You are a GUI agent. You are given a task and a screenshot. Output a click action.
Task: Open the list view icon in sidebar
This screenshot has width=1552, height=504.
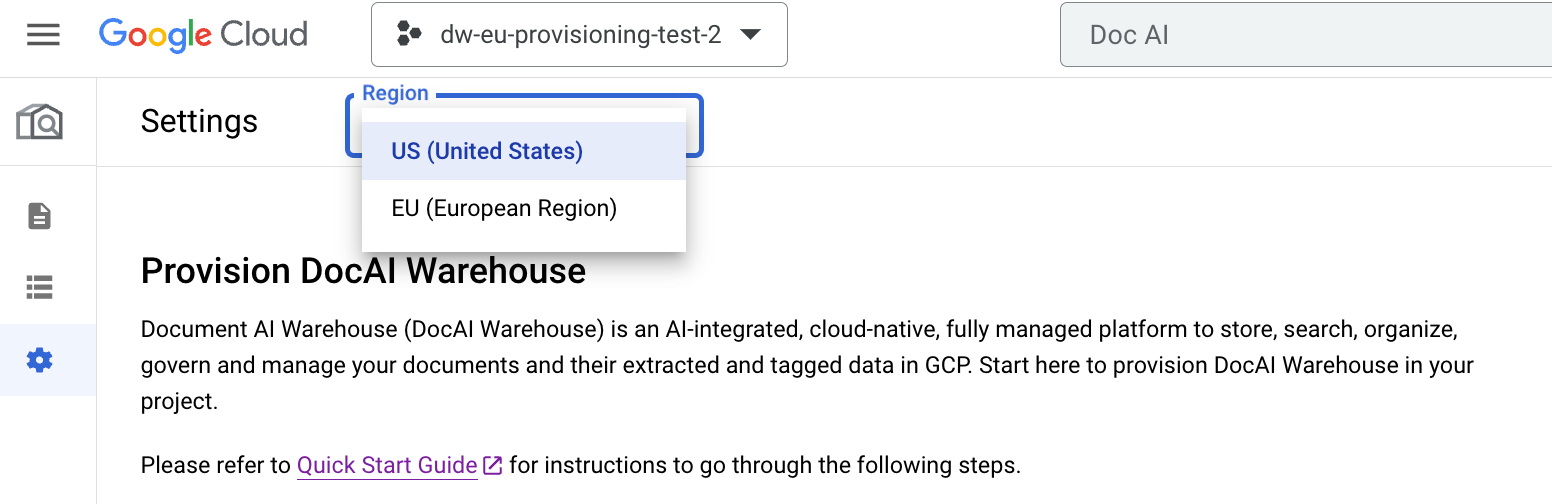(40, 288)
